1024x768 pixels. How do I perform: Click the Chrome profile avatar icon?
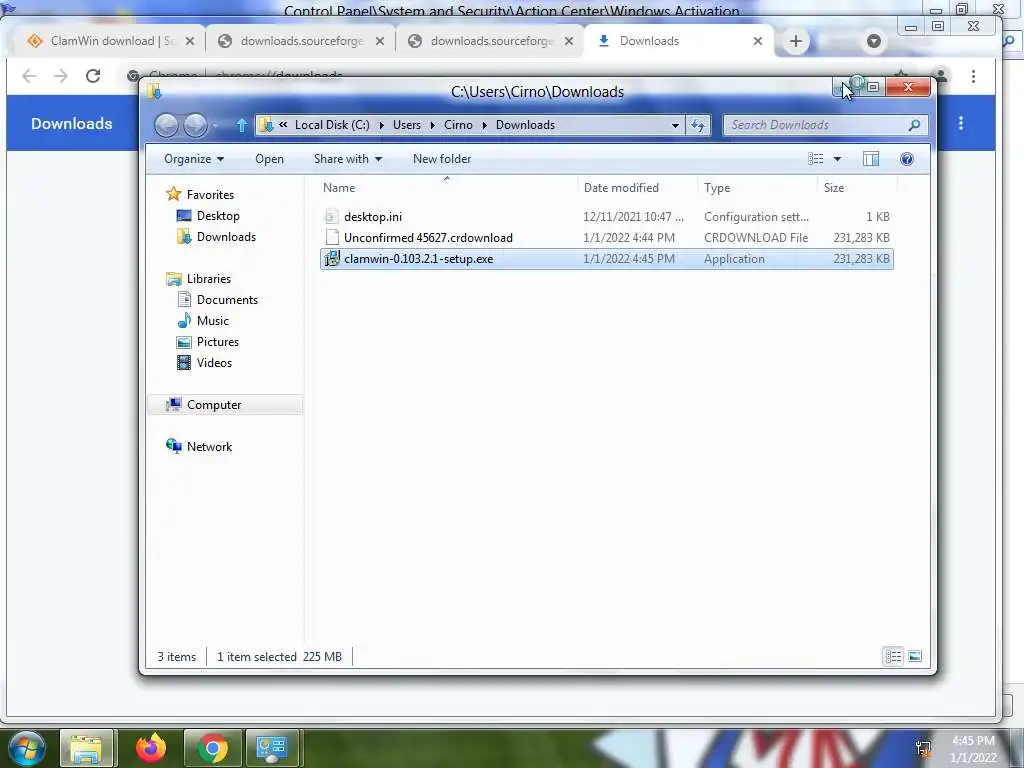pos(940,76)
